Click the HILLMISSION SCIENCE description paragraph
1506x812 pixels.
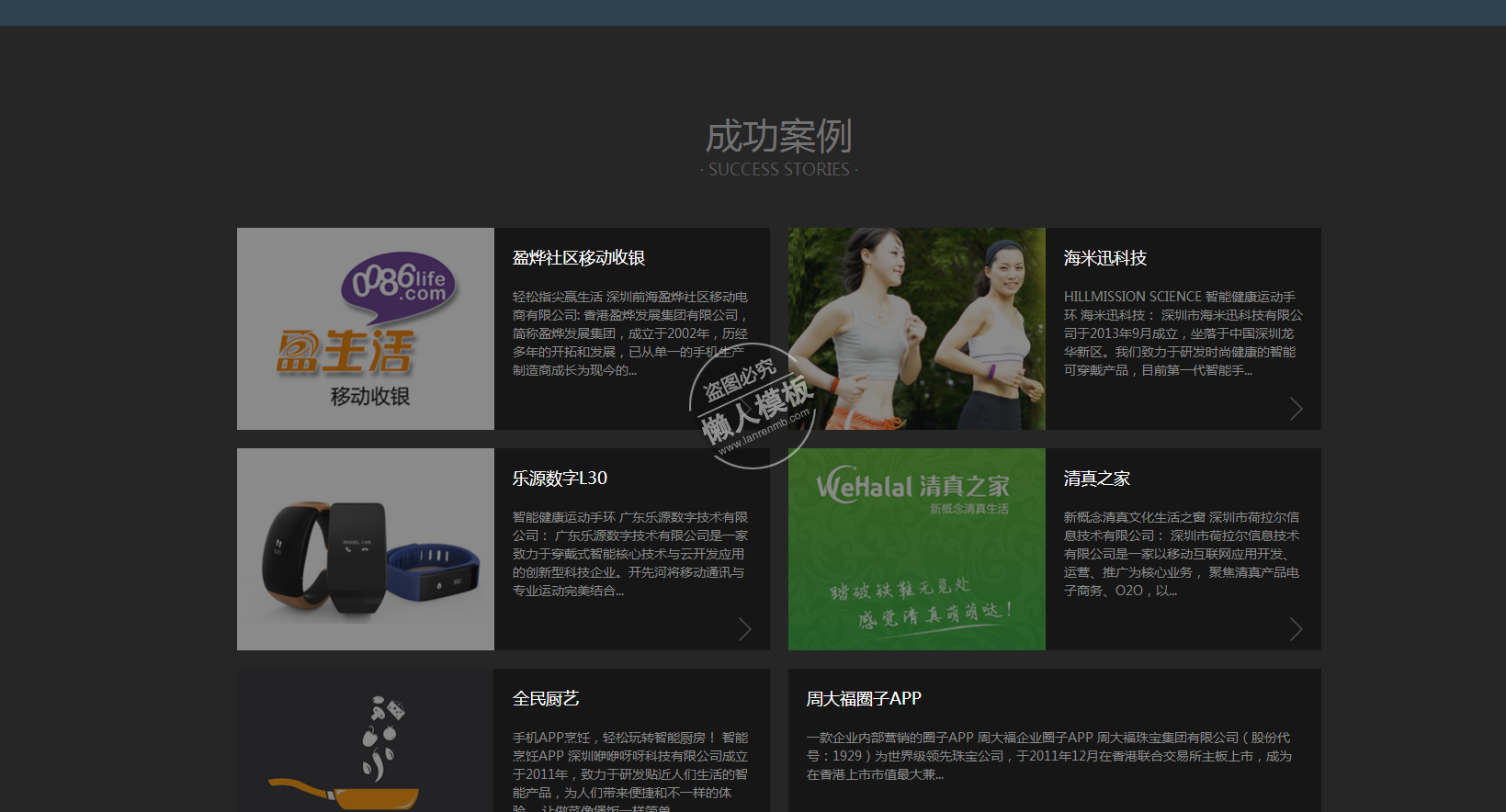[1182, 333]
